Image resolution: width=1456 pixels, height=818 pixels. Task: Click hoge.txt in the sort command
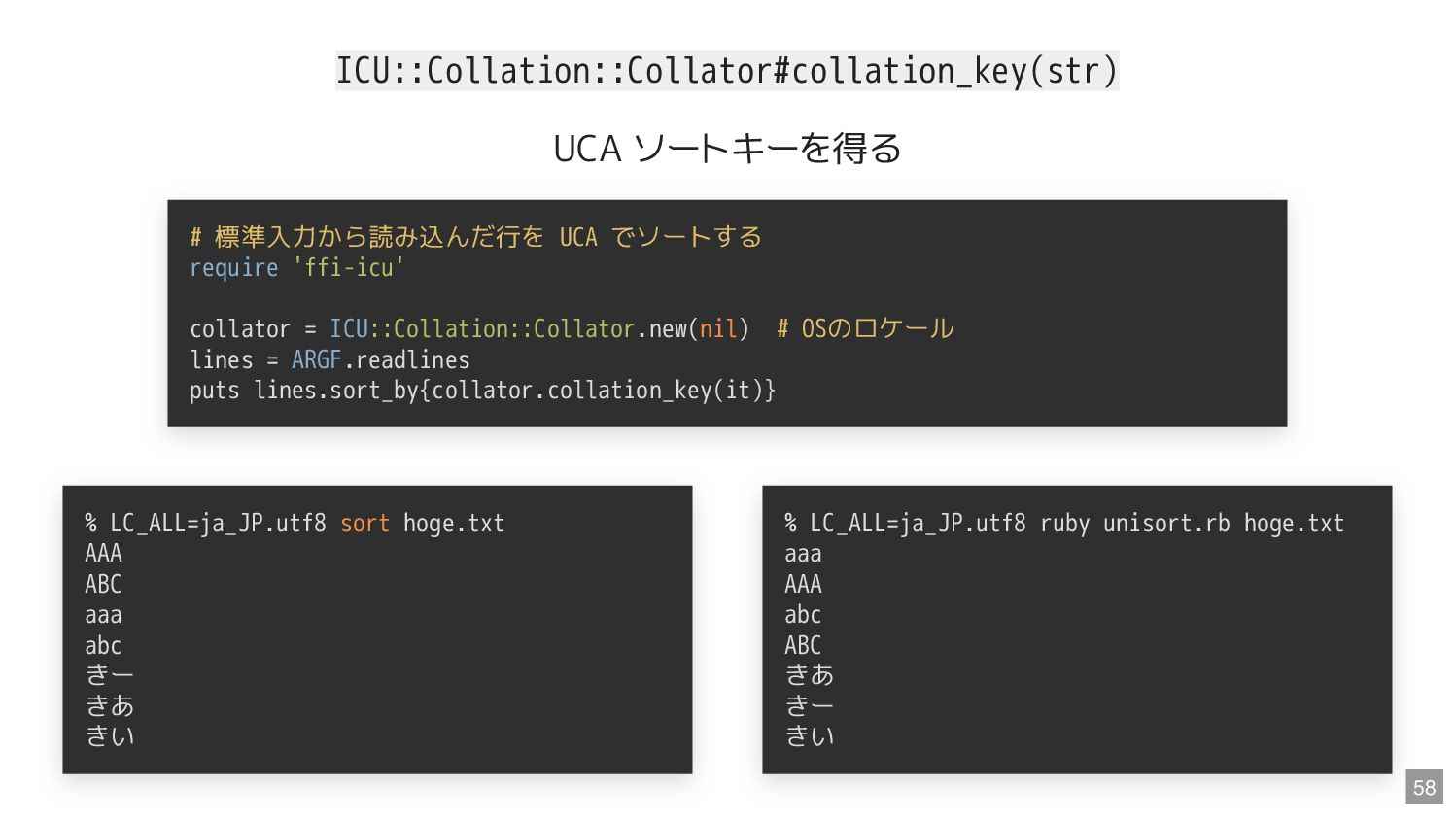click(454, 524)
